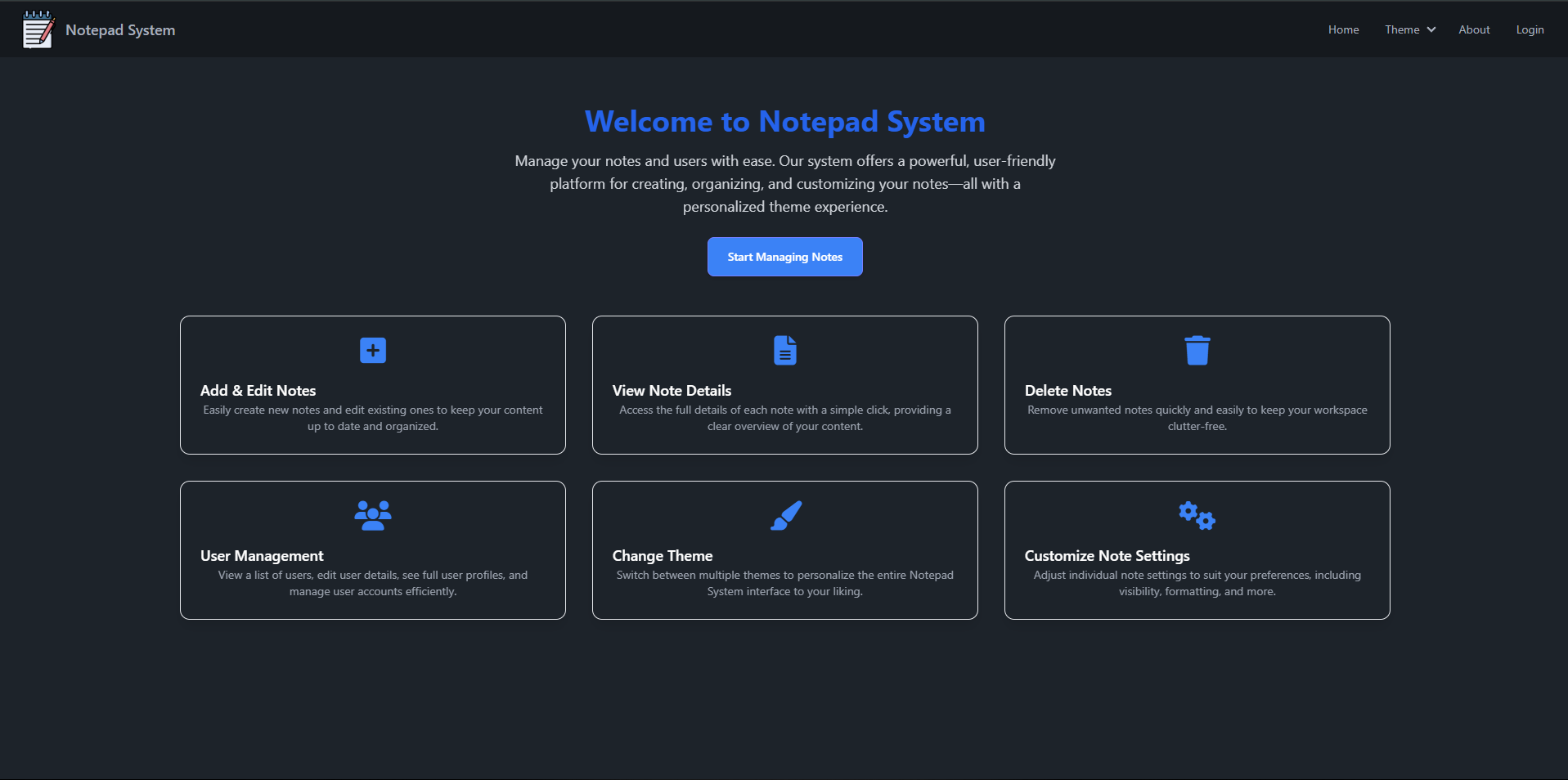Click 'View a list of users' description text
This screenshot has height=780, width=1568.
coord(373,583)
